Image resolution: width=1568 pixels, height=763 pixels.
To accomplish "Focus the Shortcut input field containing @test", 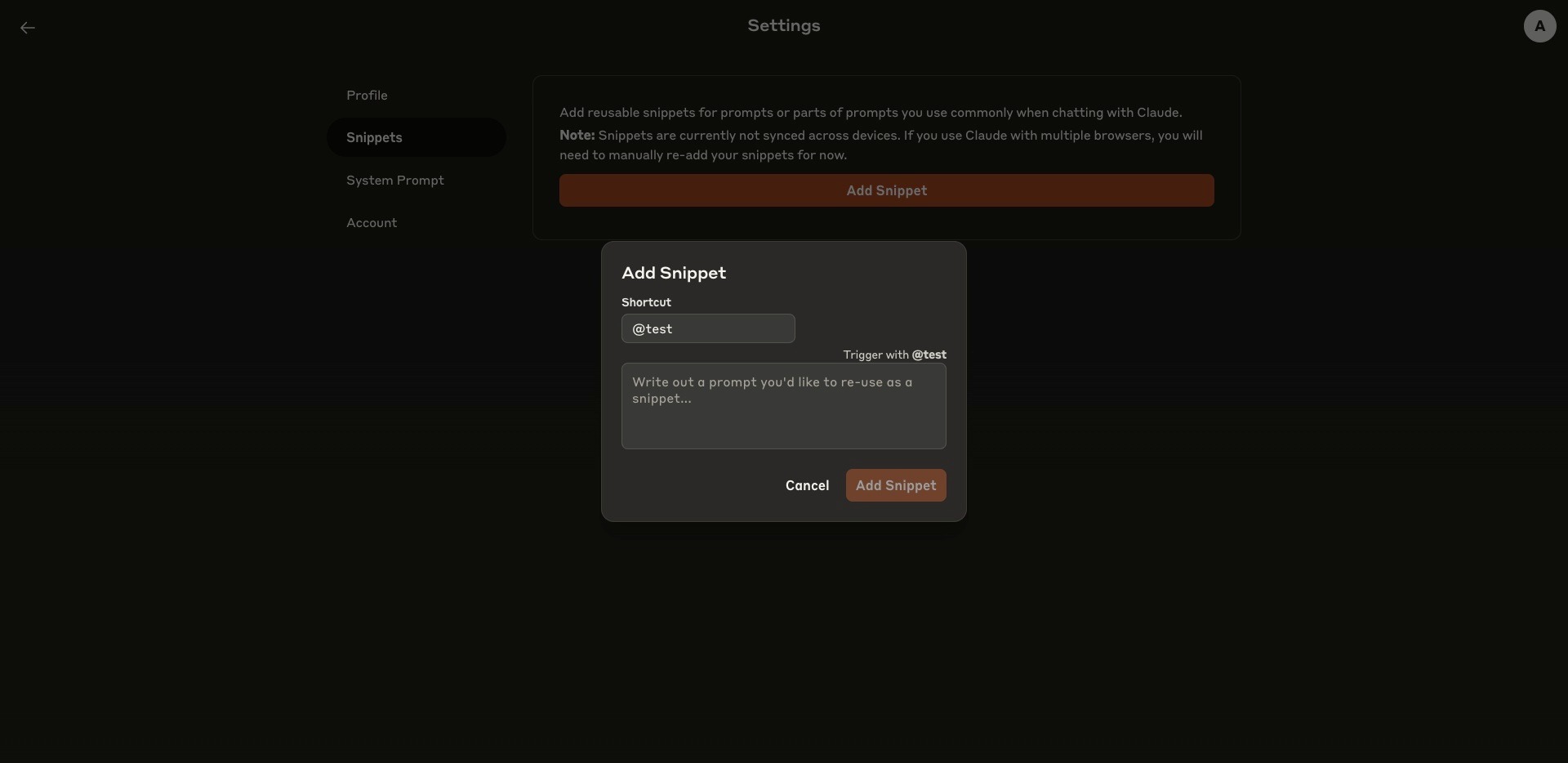I will click(708, 328).
